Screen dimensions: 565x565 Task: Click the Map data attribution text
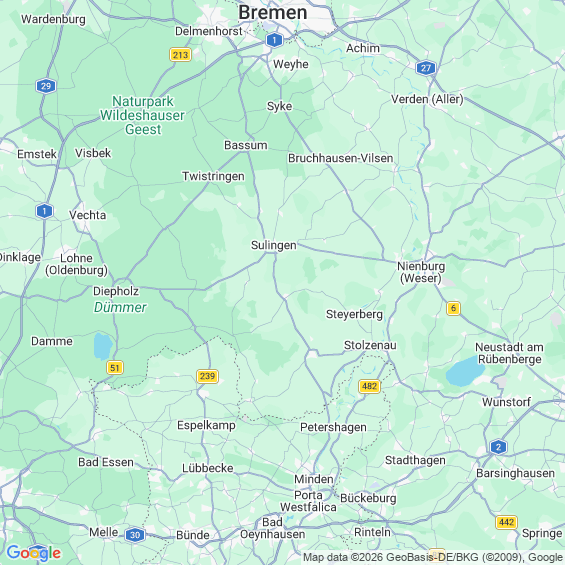(x=433, y=557)
